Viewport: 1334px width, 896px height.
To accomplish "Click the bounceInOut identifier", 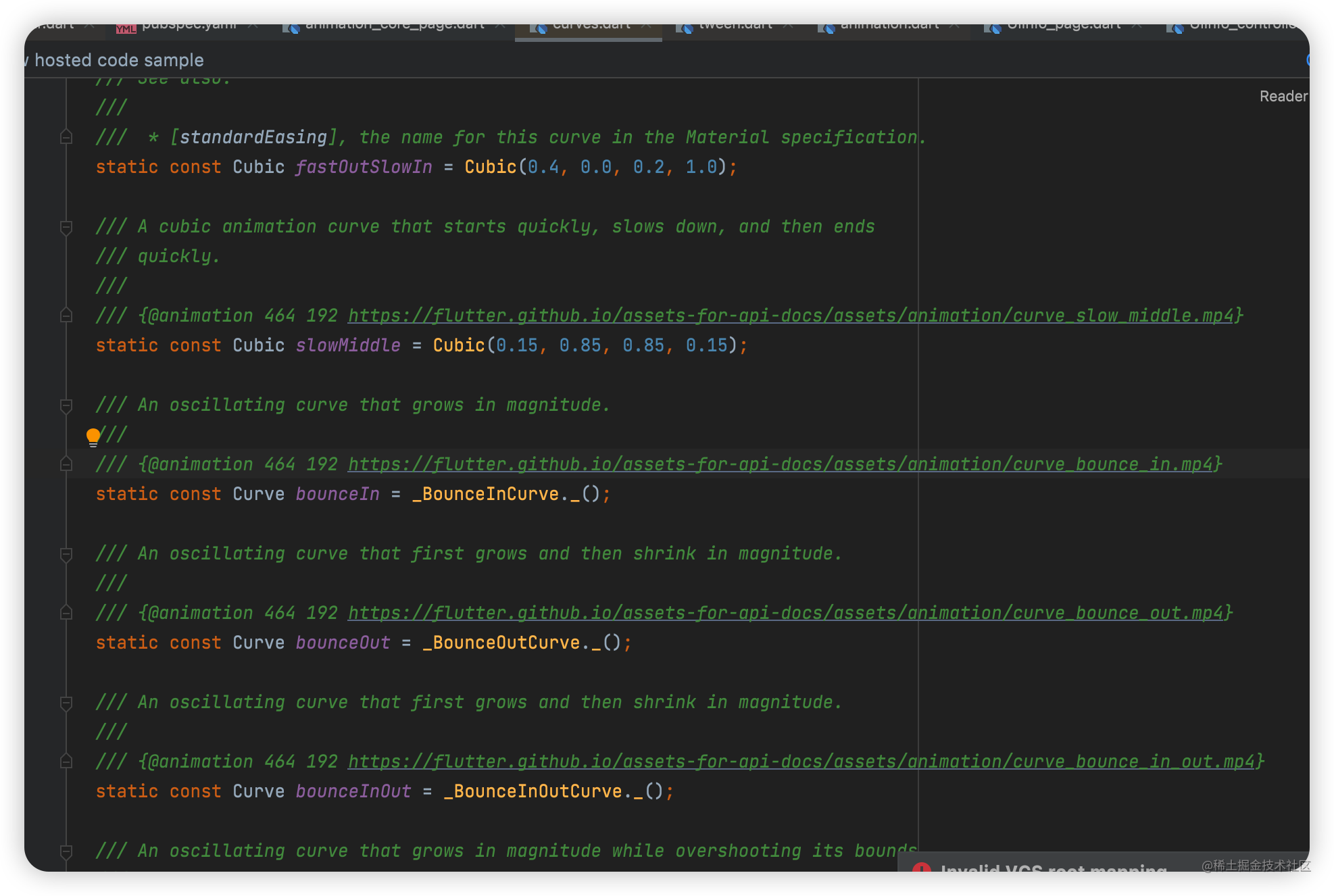I will [x=353, y=791].
